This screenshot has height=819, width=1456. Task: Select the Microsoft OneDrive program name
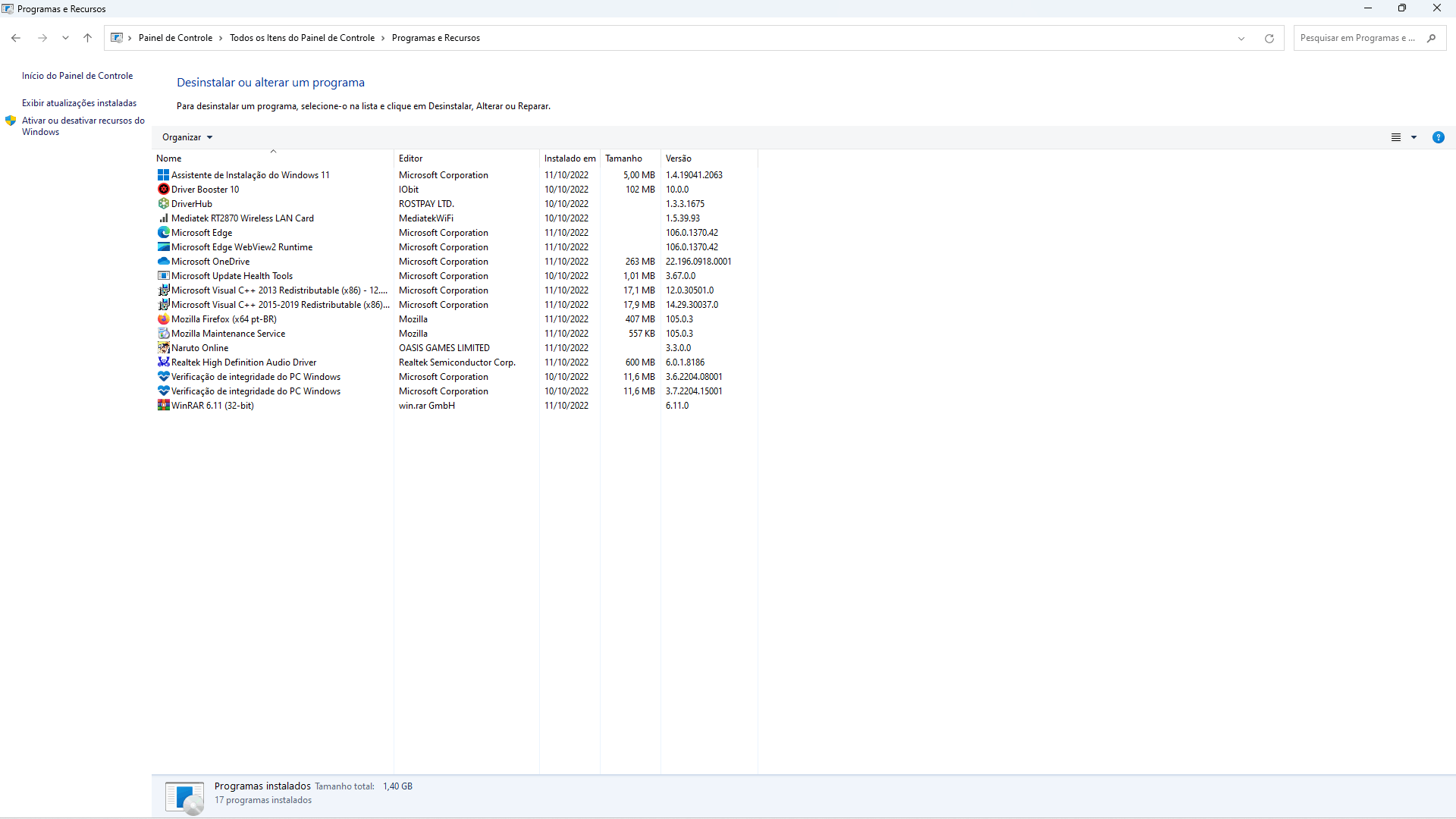coord(210,262)
